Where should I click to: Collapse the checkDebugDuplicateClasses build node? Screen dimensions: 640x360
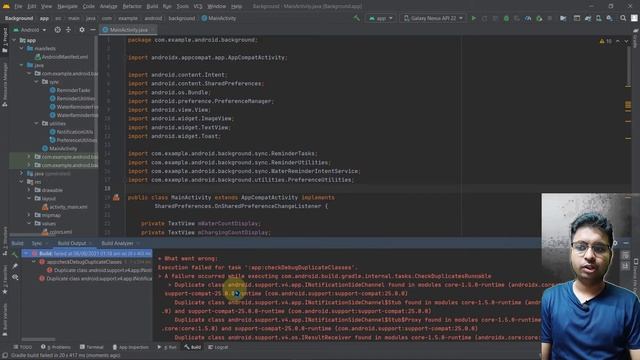point(34,262)
